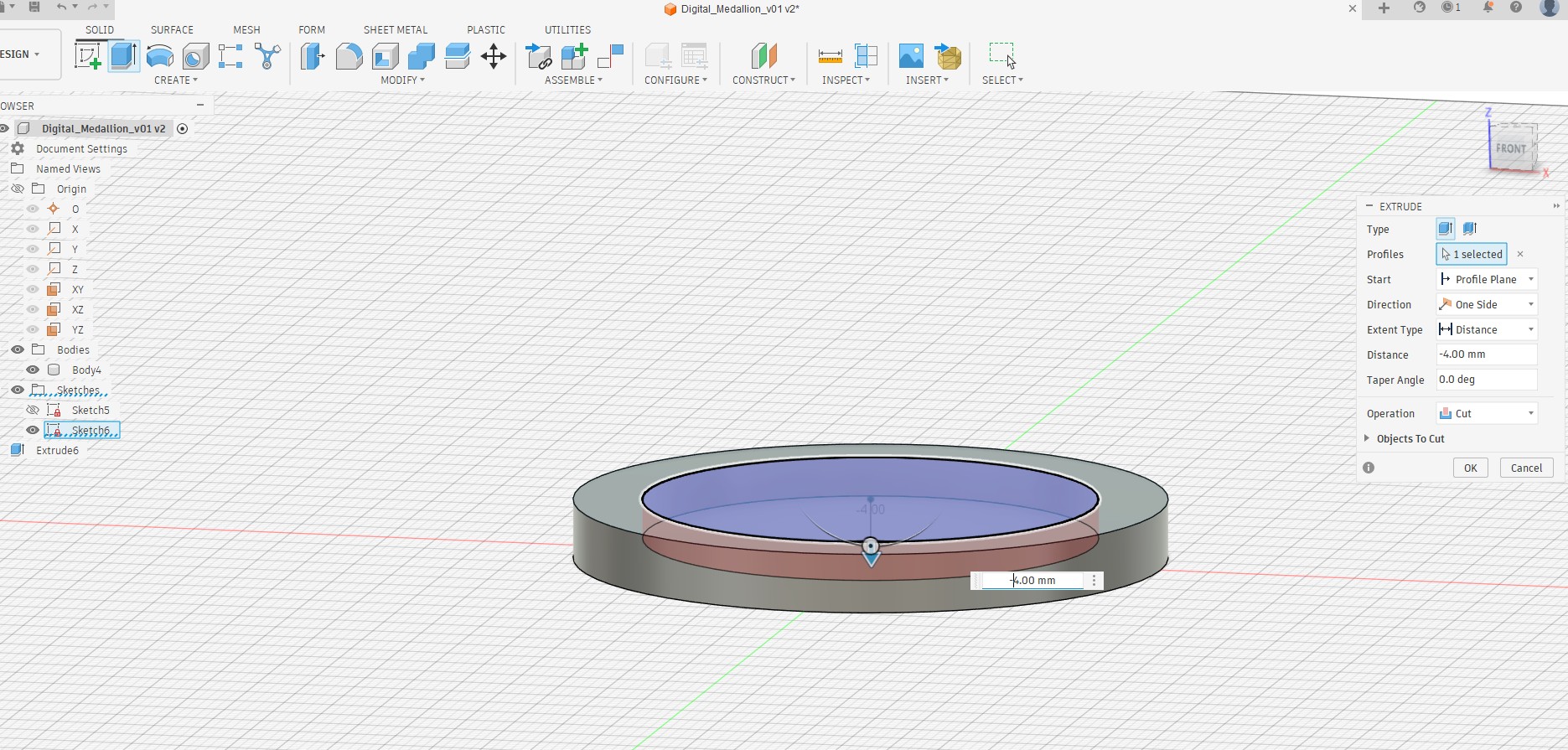The width and height of the screenshot is (1568, 750).
Task: Open the Extent Type Distance dropdown
Action: click(x=1487, y=329)
